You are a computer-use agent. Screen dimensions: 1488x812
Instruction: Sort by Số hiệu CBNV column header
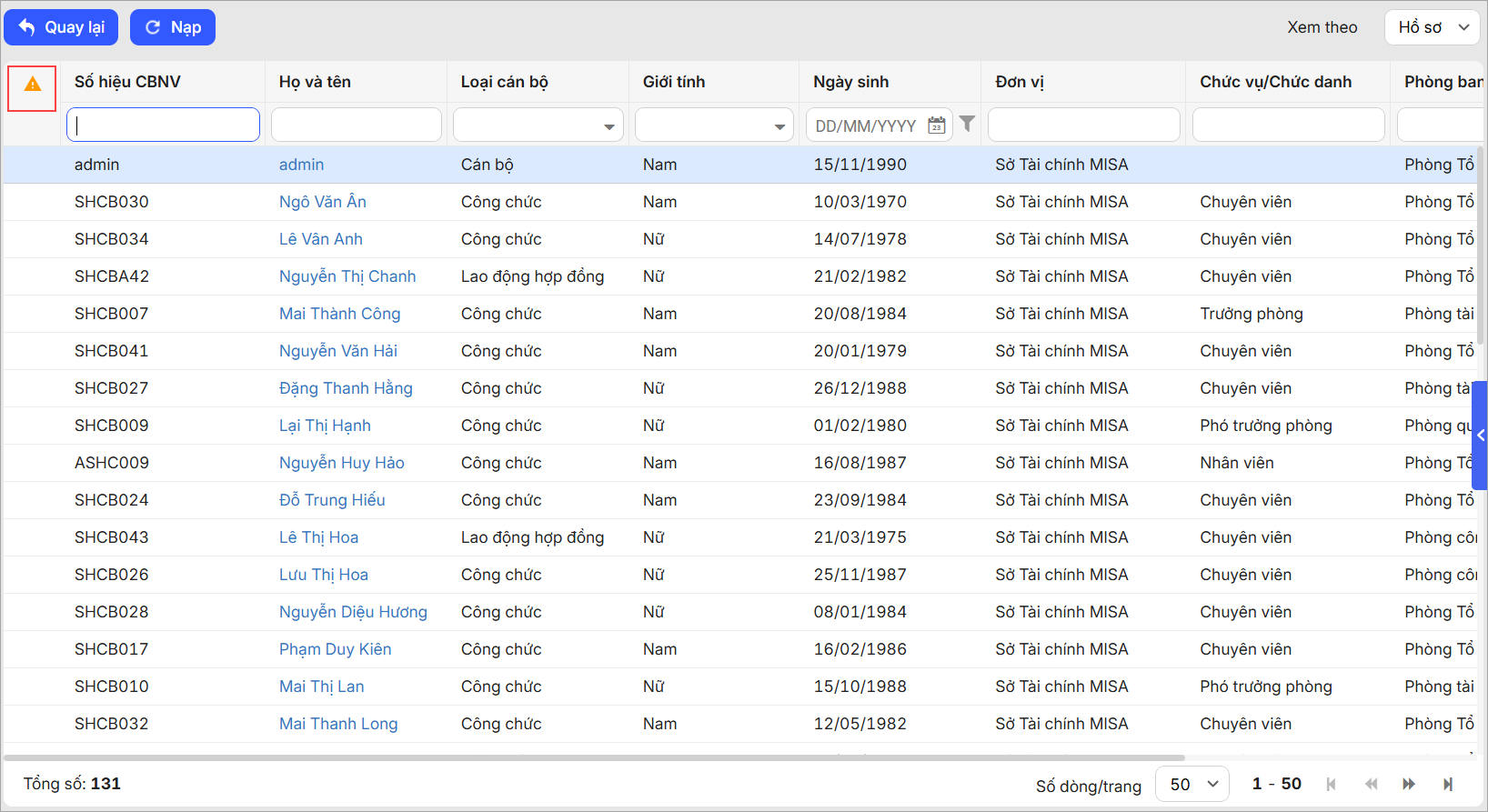point(127,82)
